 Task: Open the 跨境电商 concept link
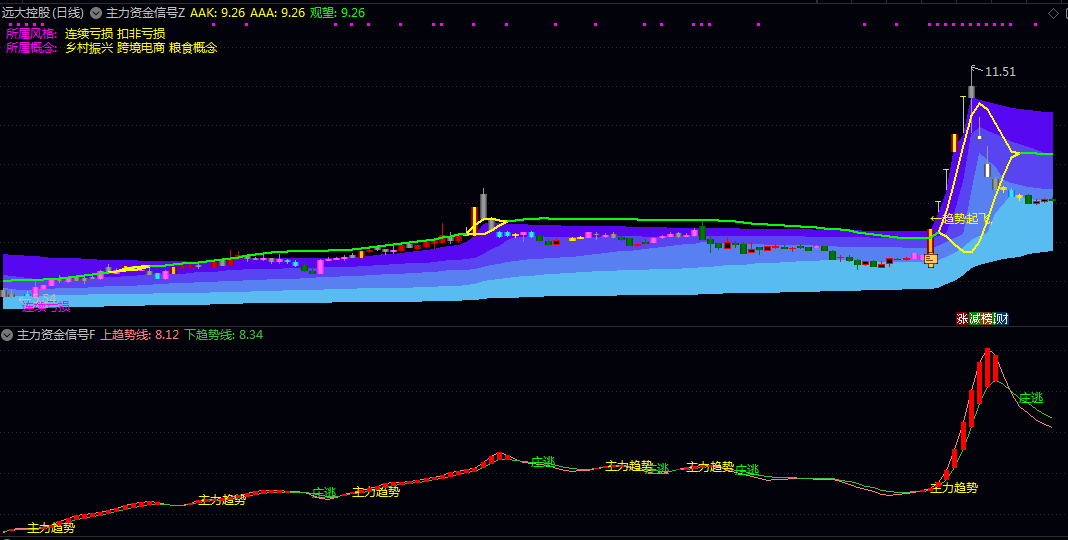pyautogui.click(x=141, y=47)
